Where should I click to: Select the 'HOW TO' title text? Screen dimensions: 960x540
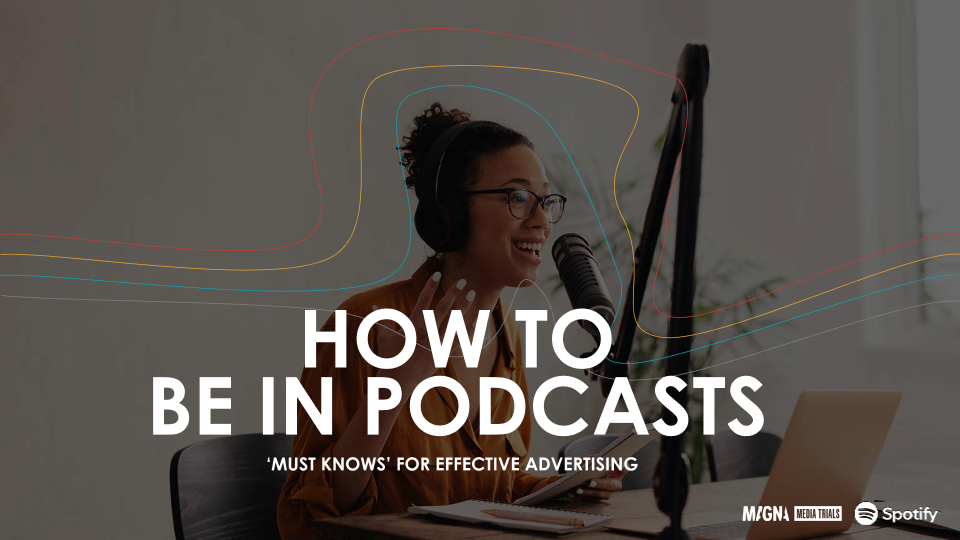click(456, 340)
